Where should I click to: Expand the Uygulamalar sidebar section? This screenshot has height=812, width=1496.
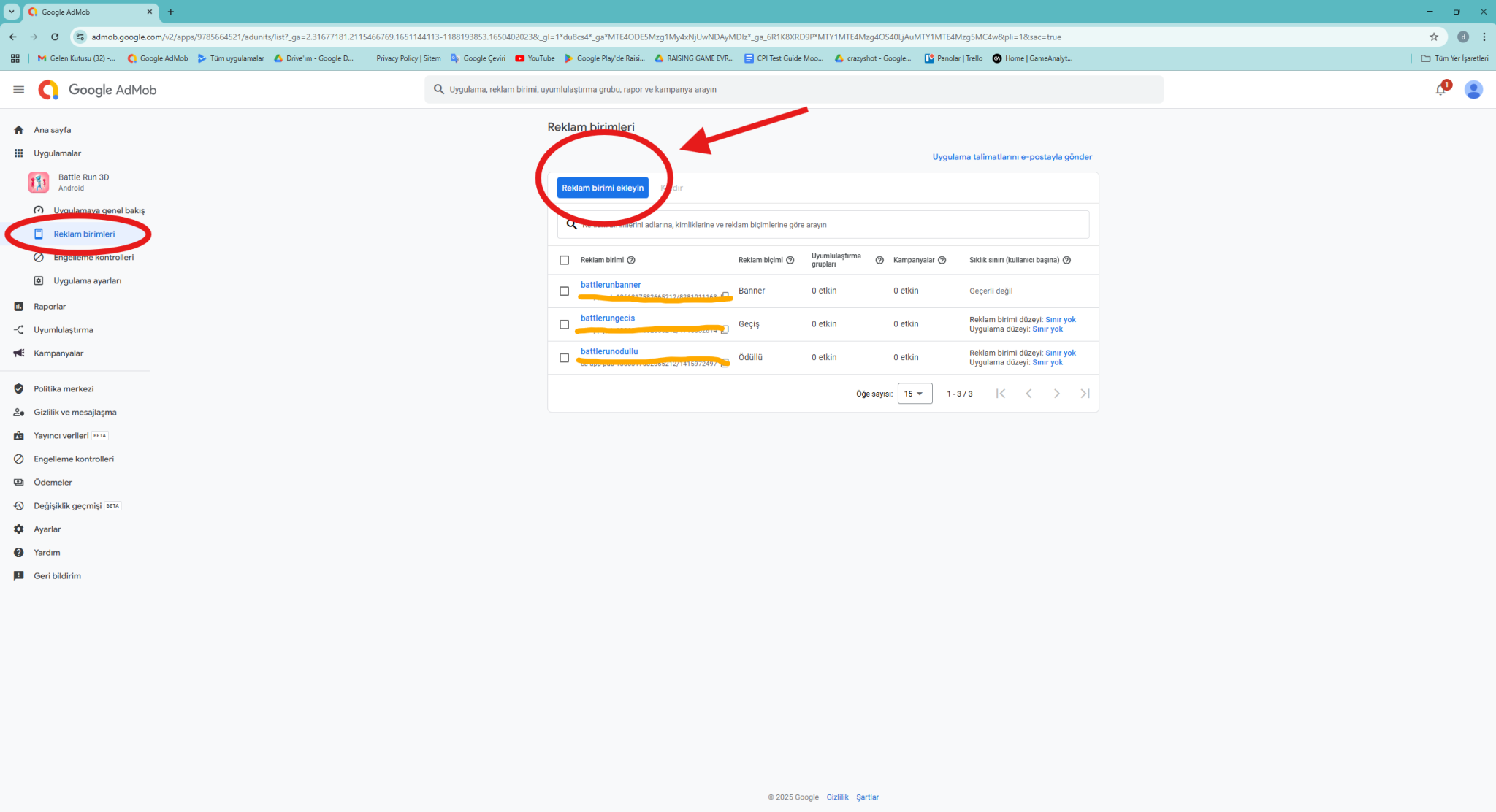(x=57, y=153)
